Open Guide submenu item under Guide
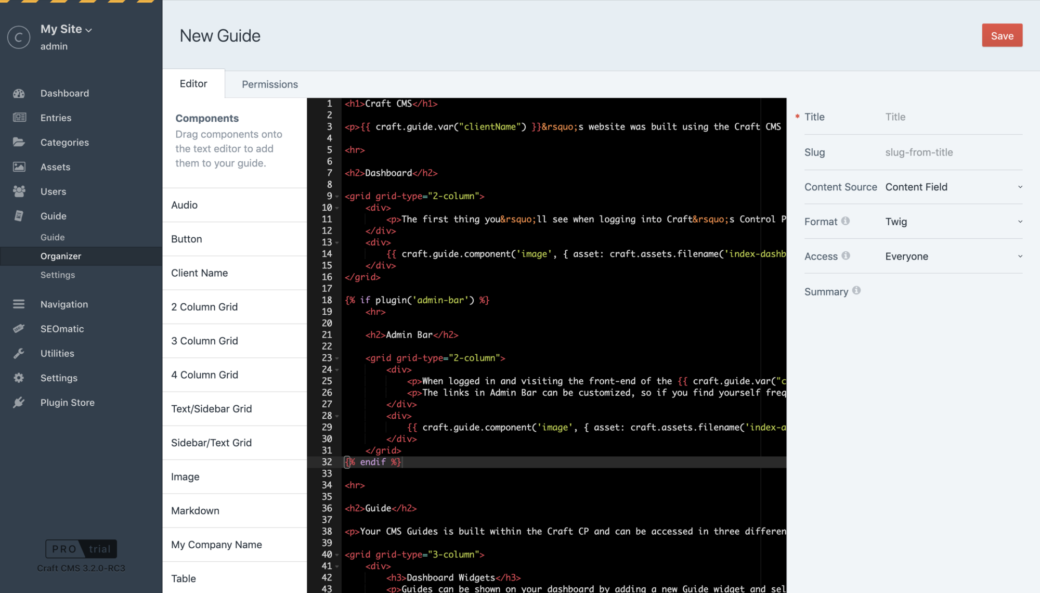The width and height of the screenshot is (1040, 593). (x=52, y=237)
